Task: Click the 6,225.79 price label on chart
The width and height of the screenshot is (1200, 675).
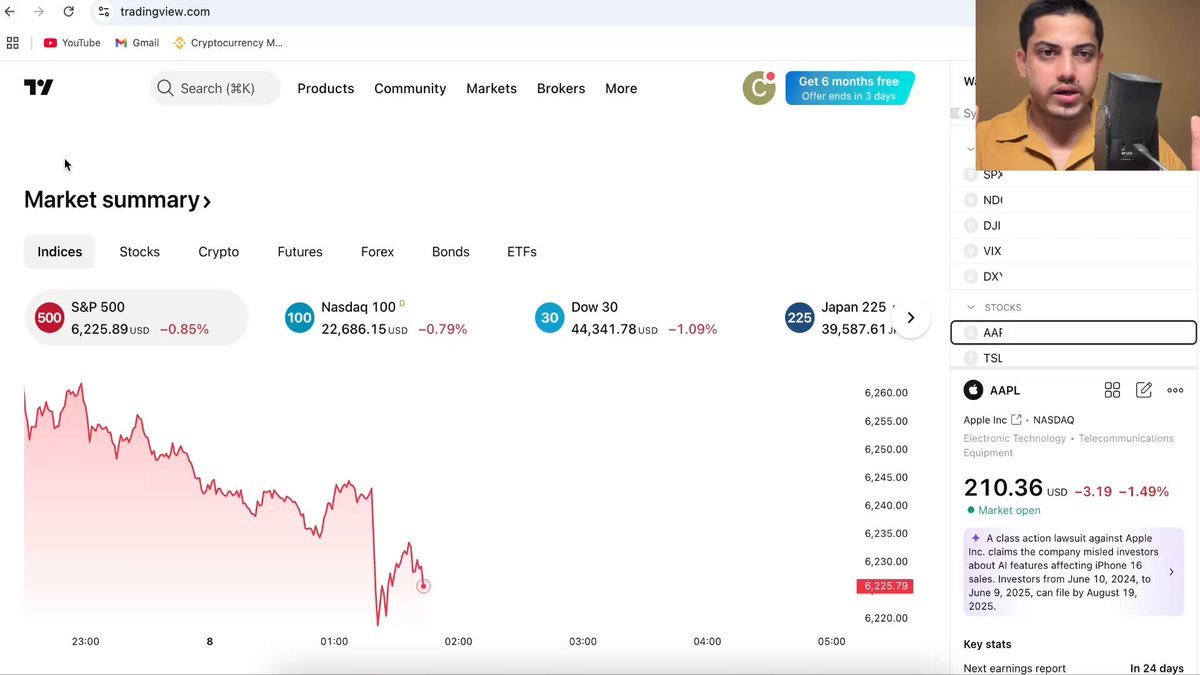Action: [885, 586]
